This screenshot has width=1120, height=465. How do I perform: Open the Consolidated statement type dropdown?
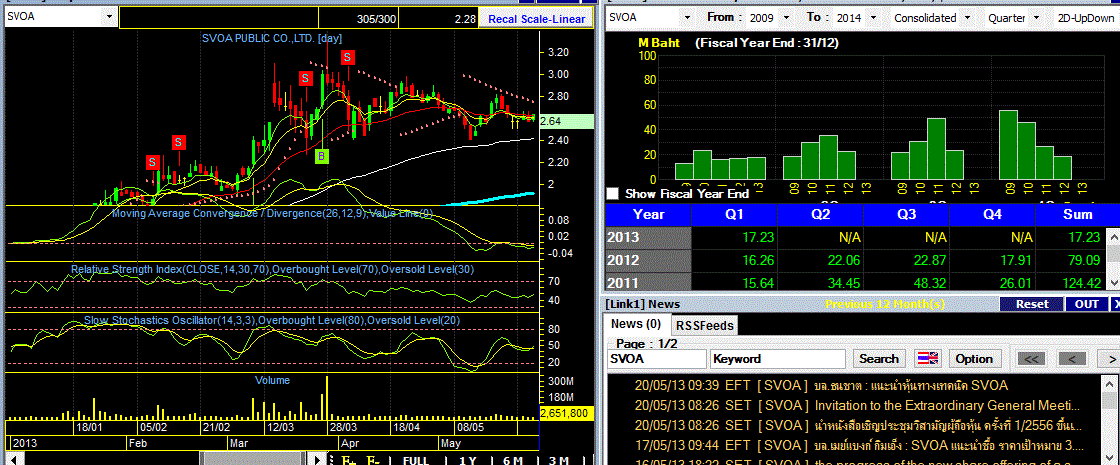967,17
